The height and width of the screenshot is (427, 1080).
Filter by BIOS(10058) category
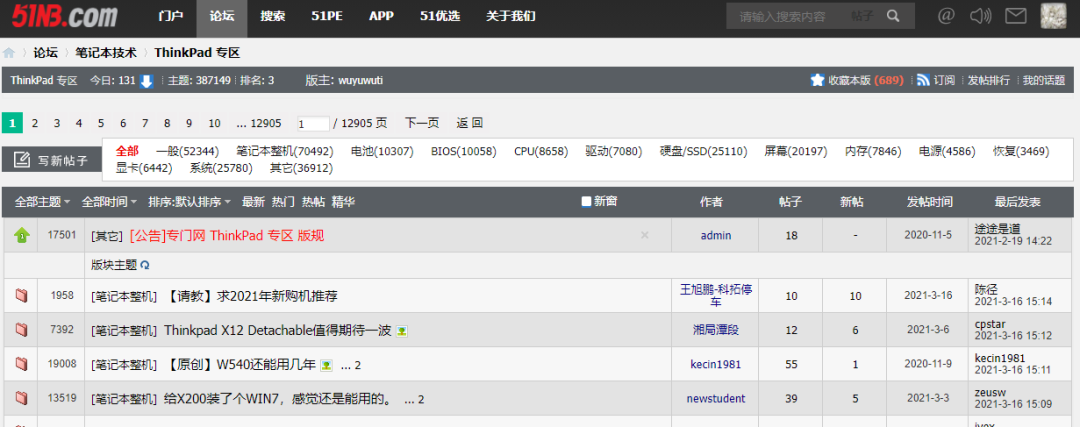[x=464, y=152]
